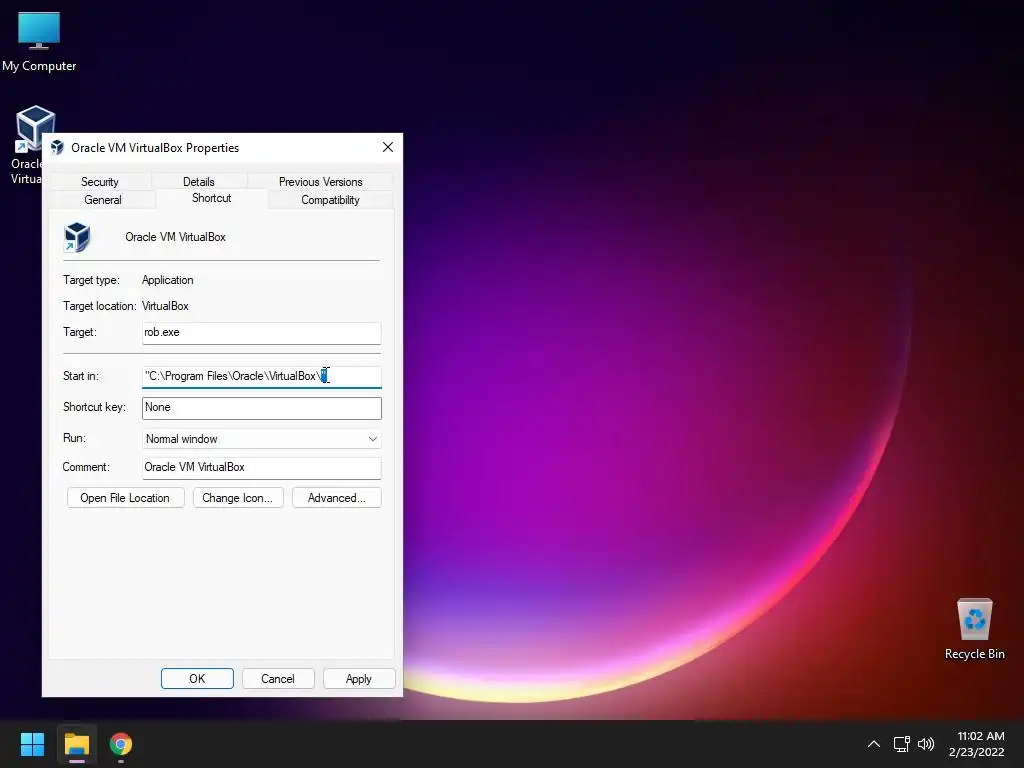Select the Shortcut tab
The width and height of the screenshot is (1024, 768).
point(212,199)
